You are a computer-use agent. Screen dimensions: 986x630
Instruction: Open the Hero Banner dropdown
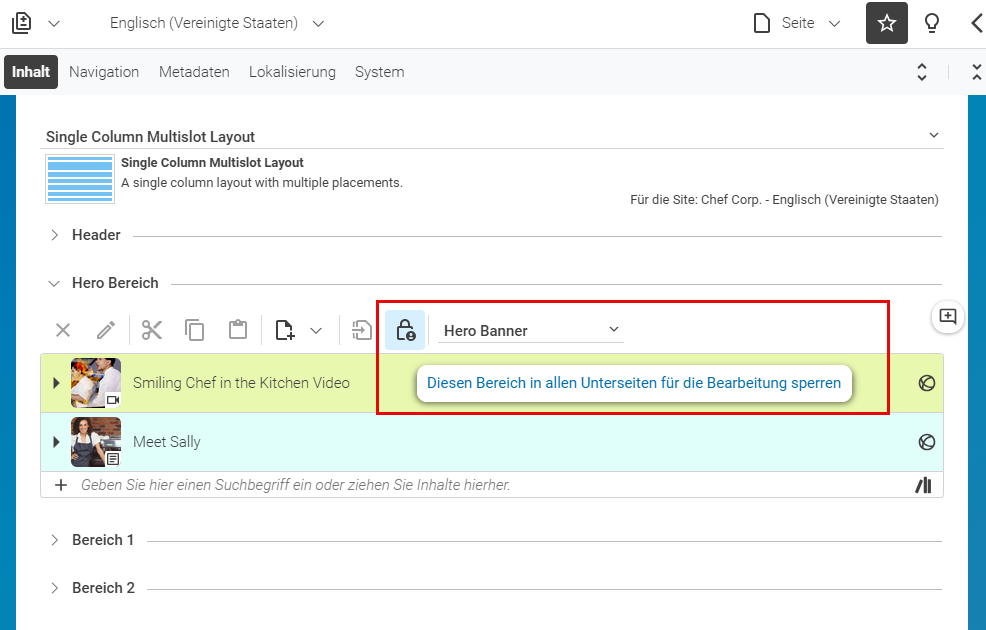531,331
